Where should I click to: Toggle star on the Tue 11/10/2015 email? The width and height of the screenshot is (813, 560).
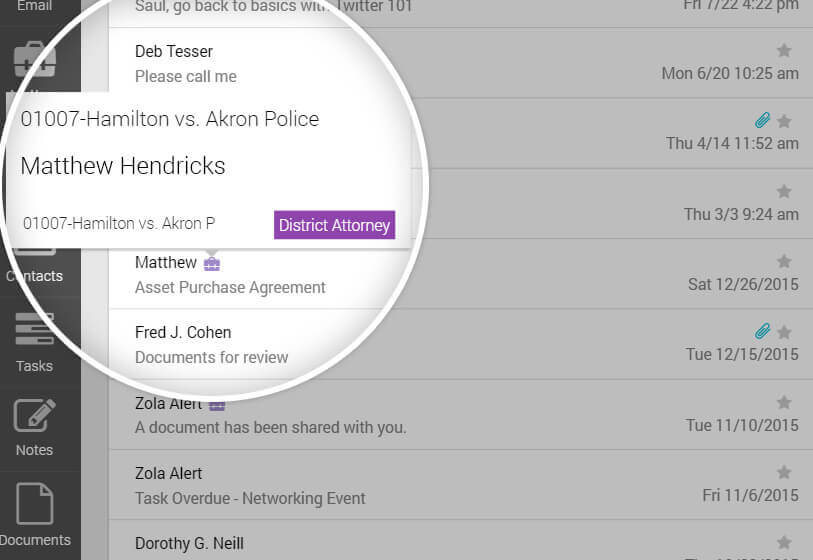click(784, 402)
